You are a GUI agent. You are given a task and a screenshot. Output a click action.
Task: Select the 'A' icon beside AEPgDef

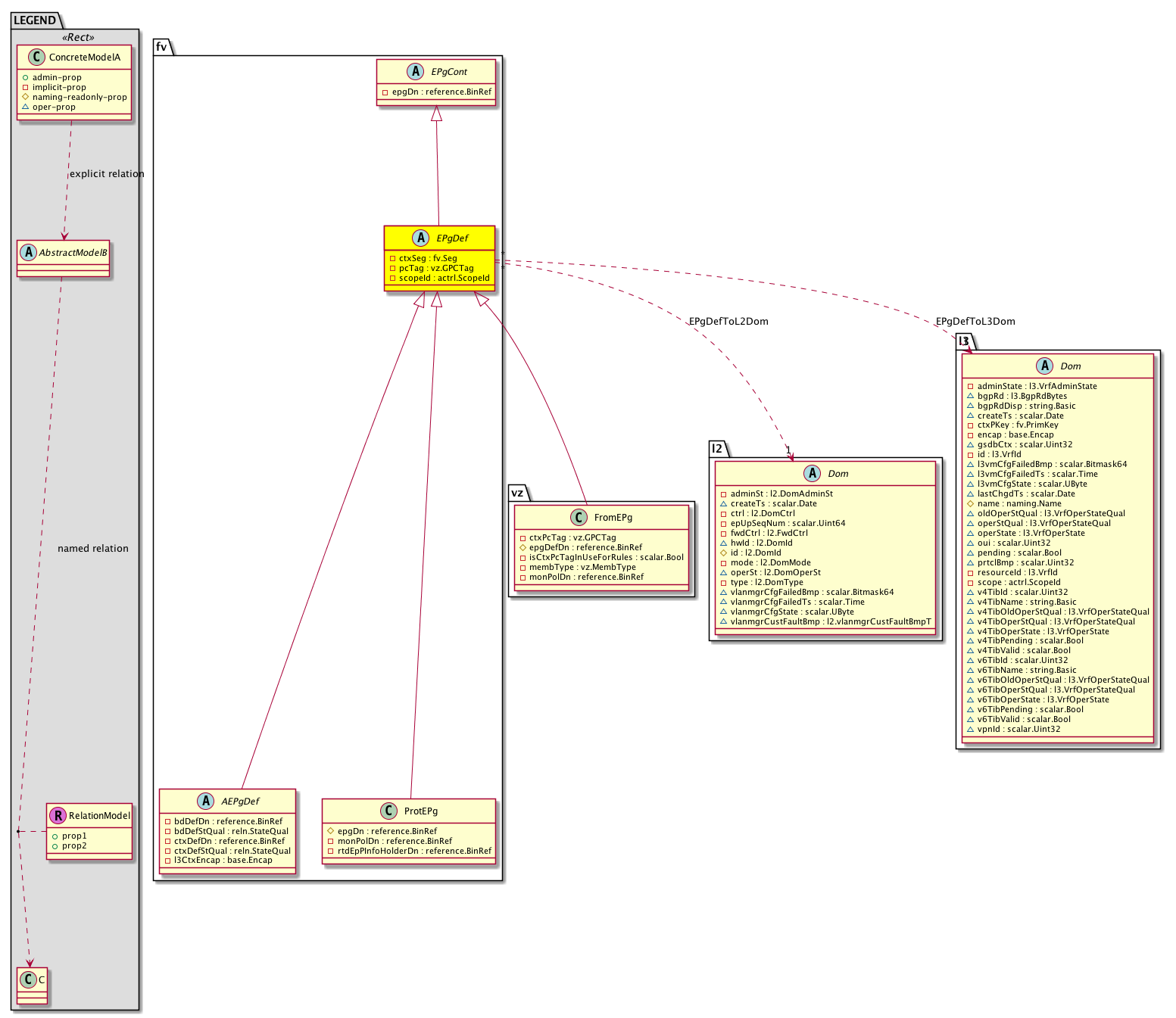pos(205,802)
